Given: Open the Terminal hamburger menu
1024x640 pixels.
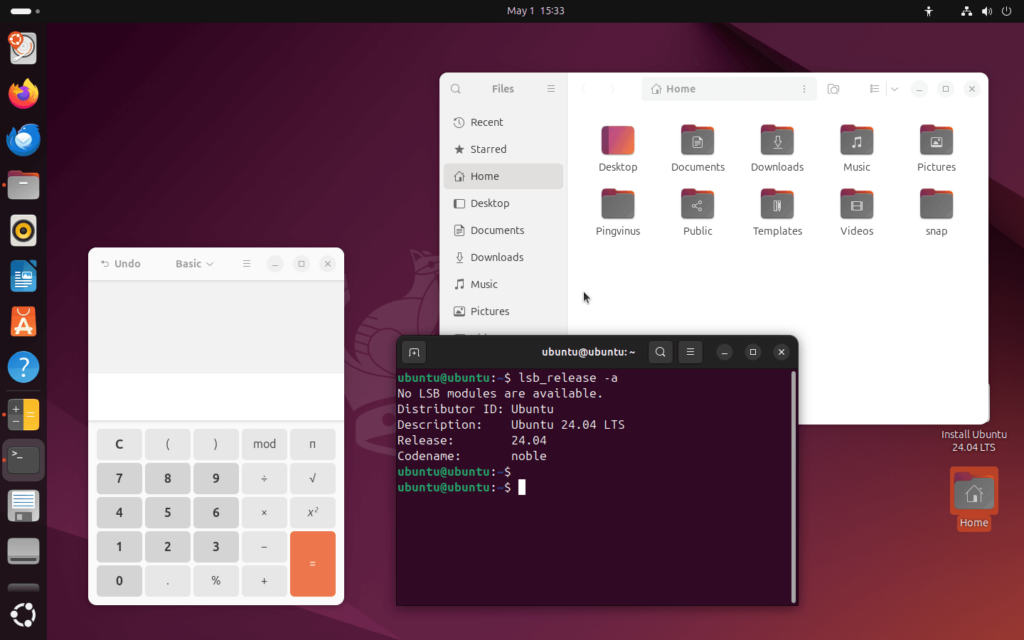Looking at the screenshot, I should (690, 352).
